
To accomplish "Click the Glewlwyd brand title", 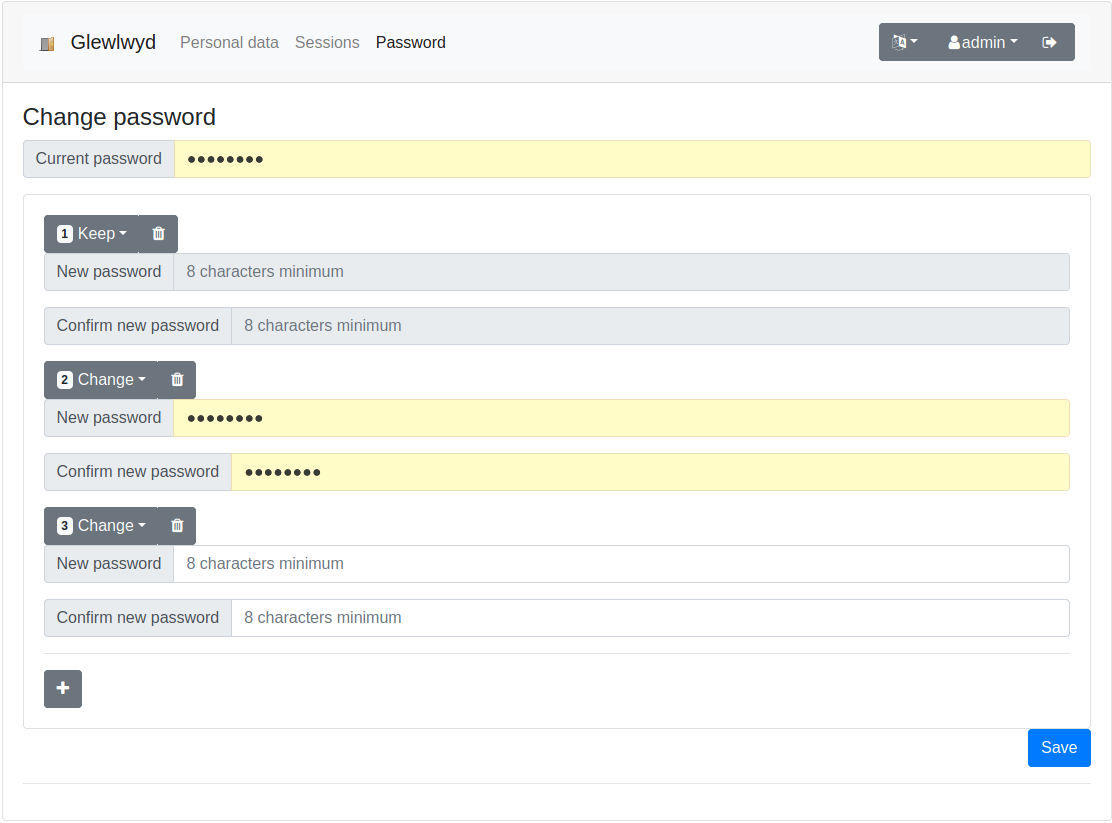I will [x=113, y=43].
